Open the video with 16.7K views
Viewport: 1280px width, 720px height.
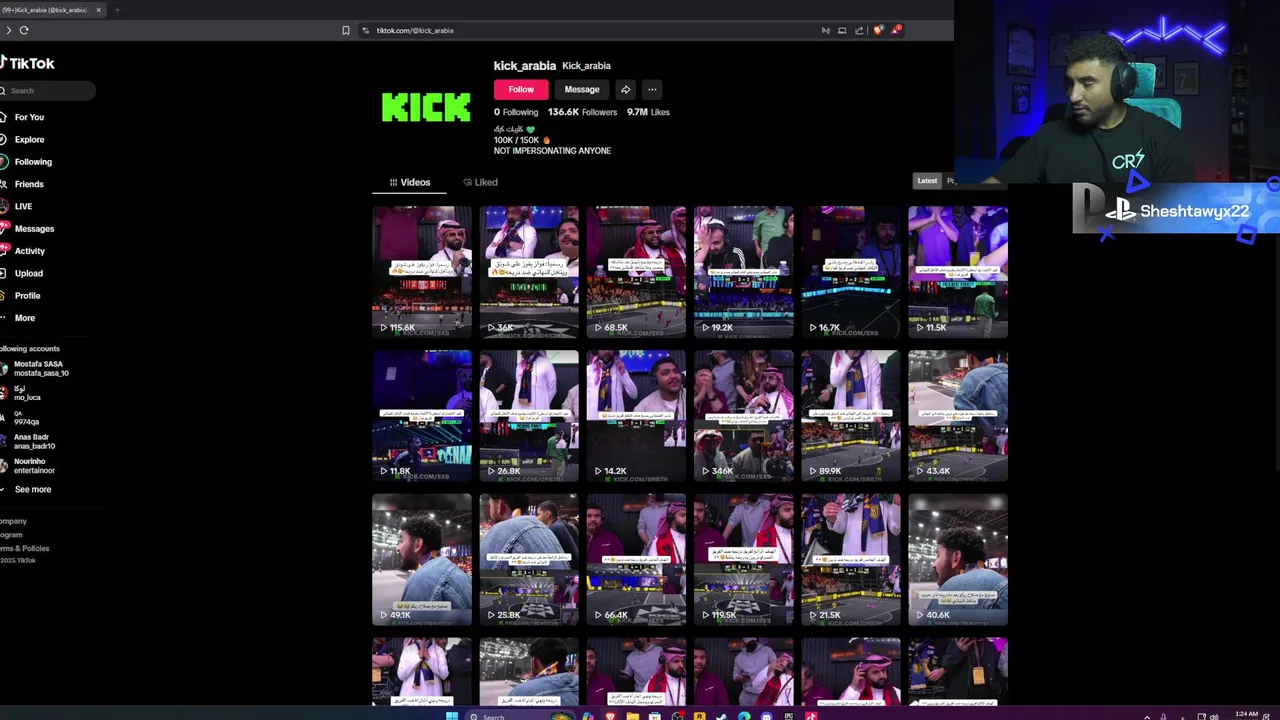[851, 272]
